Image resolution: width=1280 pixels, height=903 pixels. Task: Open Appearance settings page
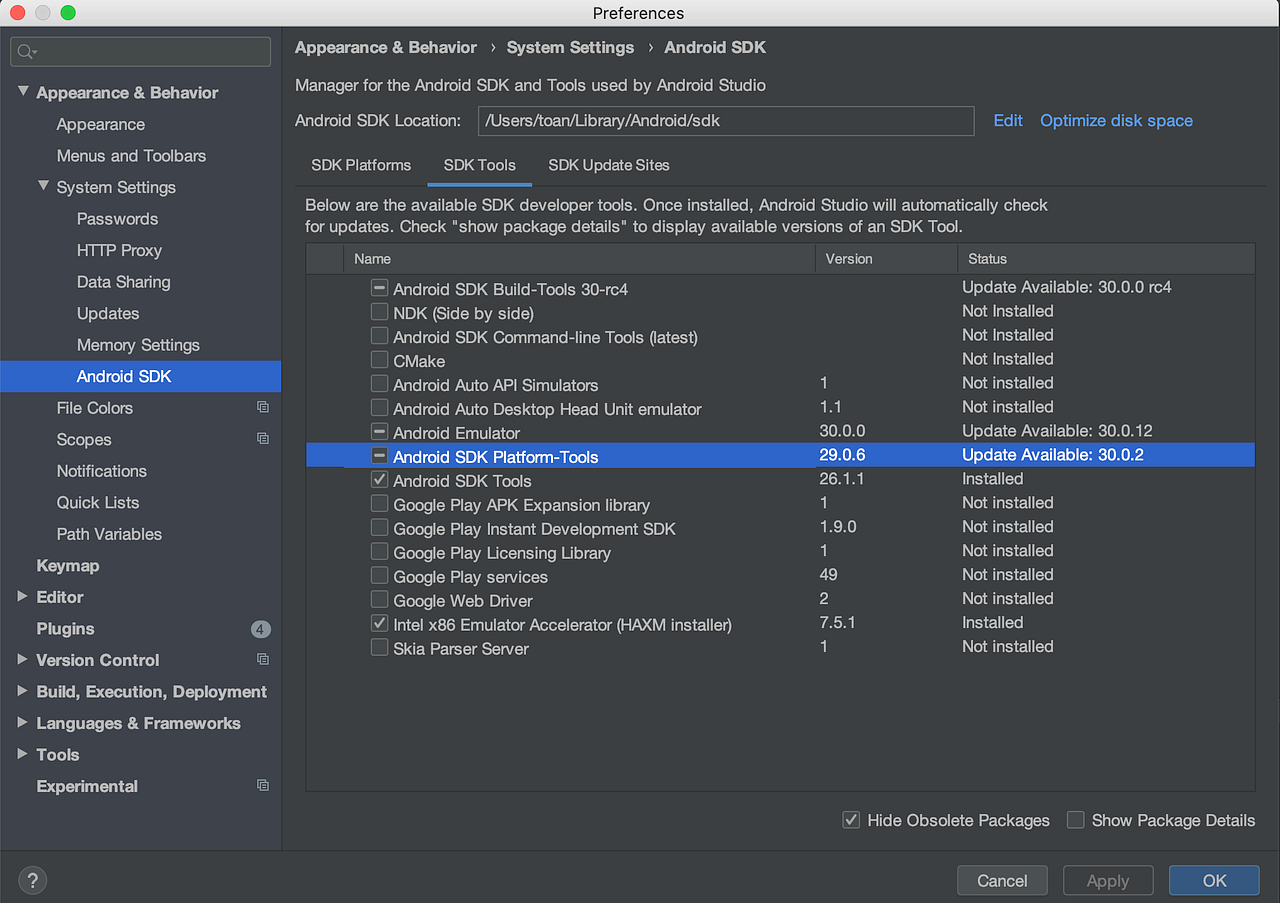101,124
